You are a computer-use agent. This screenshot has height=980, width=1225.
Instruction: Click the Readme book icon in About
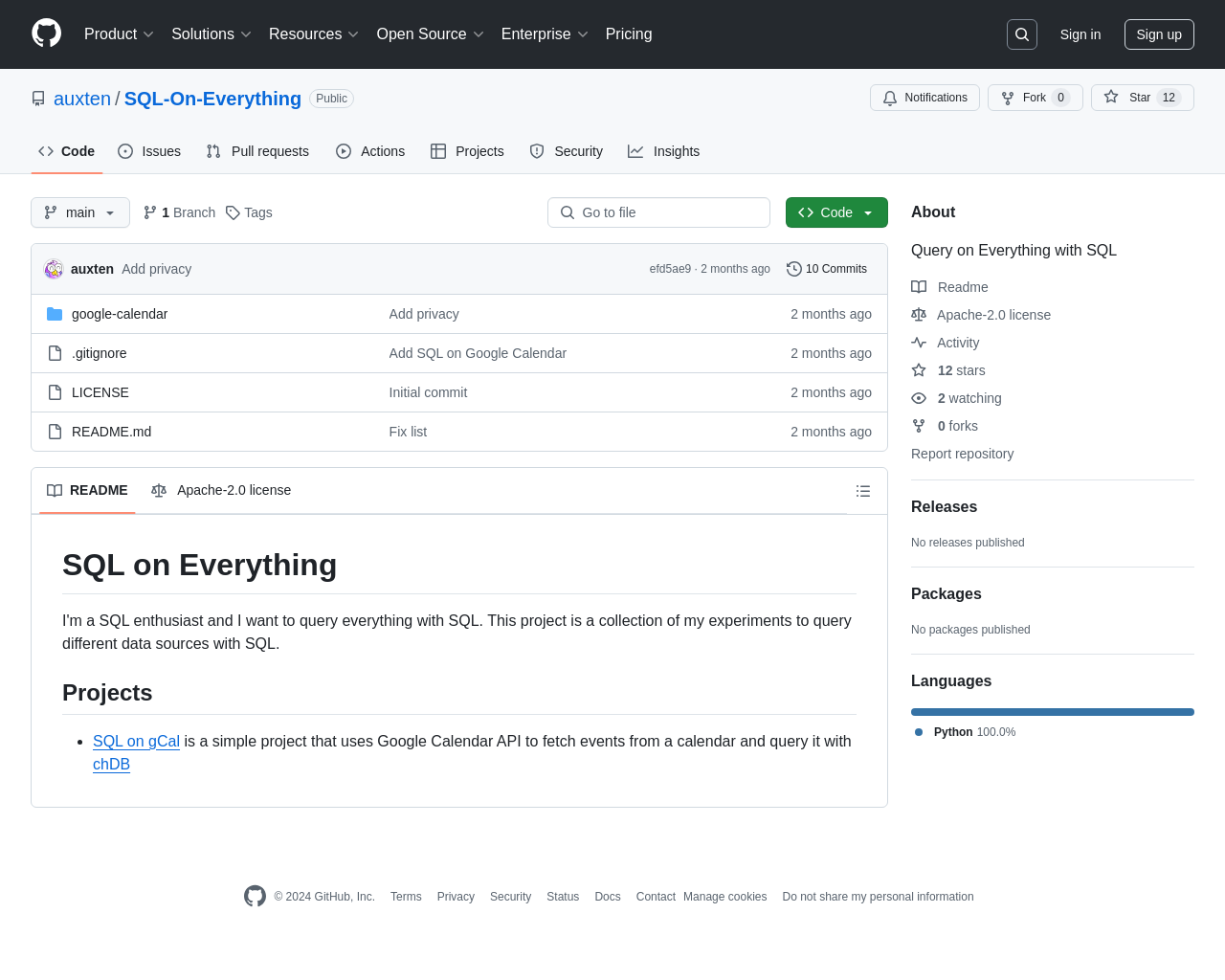(x=919, y=287)
